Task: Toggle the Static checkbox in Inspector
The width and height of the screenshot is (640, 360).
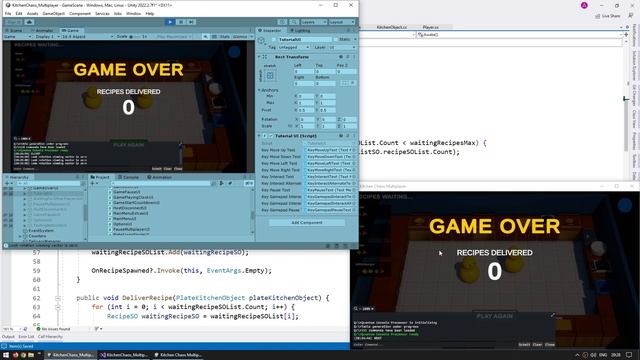Action: tap(335, 40)
